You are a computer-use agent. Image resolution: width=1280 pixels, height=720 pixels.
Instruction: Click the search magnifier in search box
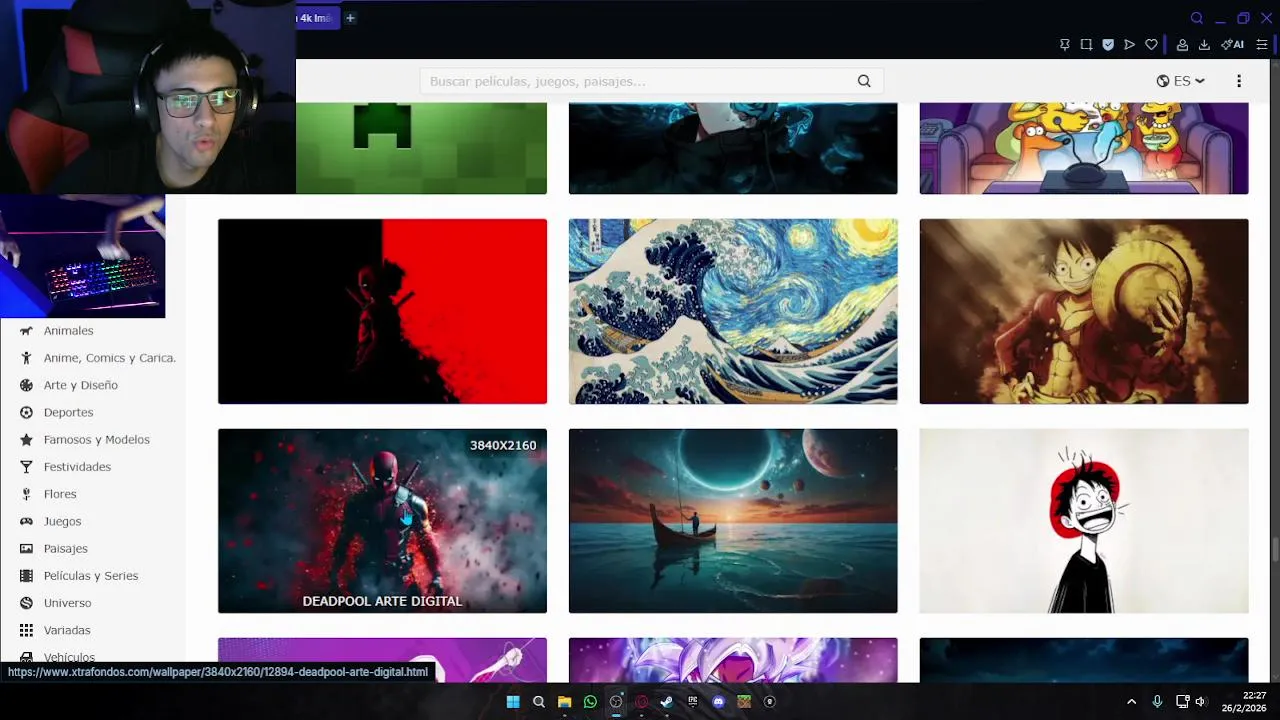pyautogui.click(x=864, y=81)
